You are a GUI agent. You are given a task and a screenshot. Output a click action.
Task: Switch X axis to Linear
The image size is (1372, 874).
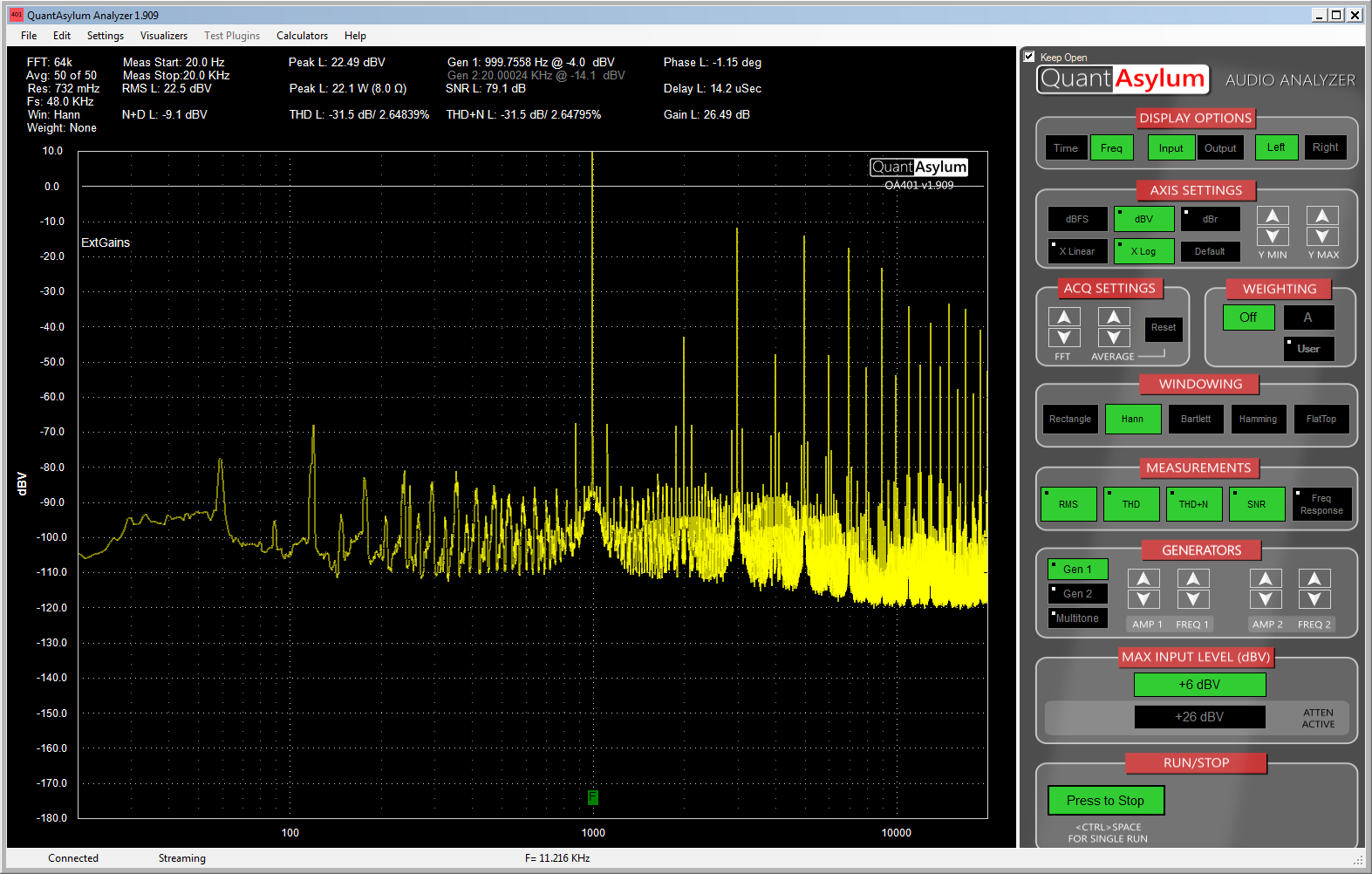click(x=1077, y=251)
